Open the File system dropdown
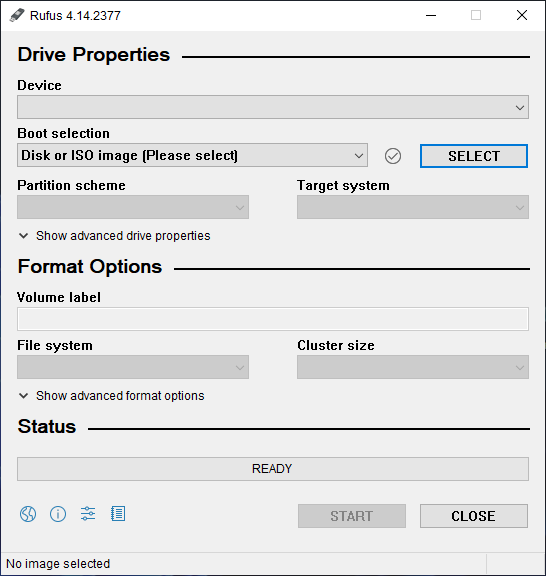Screen dimensions: 546x576 coord(133,367)
